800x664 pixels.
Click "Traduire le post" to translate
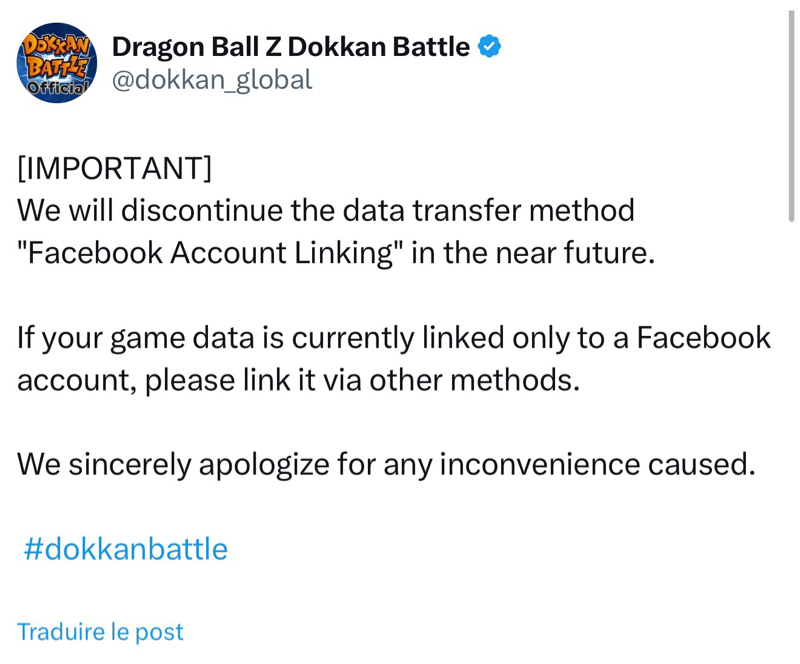pos(100,632)
